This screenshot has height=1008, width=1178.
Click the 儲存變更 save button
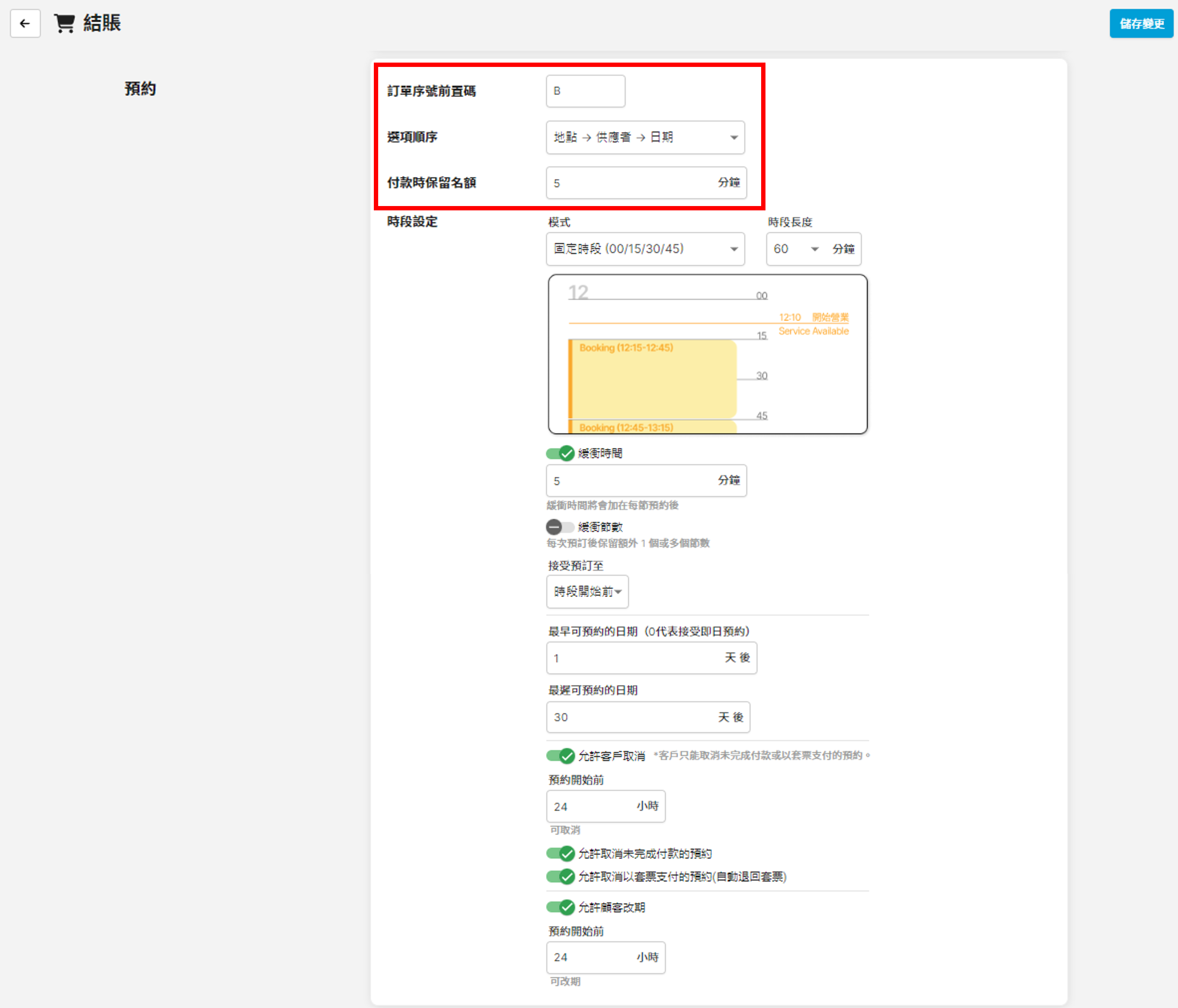pyautogui.click(x=1141, y=24)
